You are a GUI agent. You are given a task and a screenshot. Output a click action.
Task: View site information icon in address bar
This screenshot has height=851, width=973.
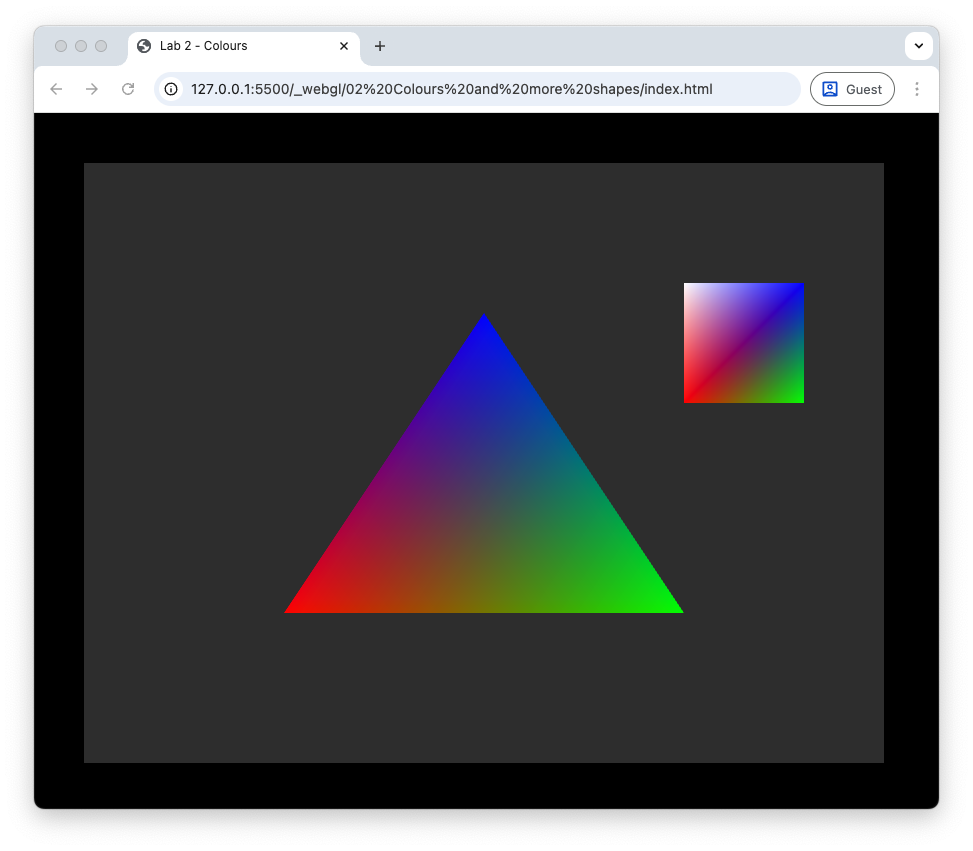(171, 89)
